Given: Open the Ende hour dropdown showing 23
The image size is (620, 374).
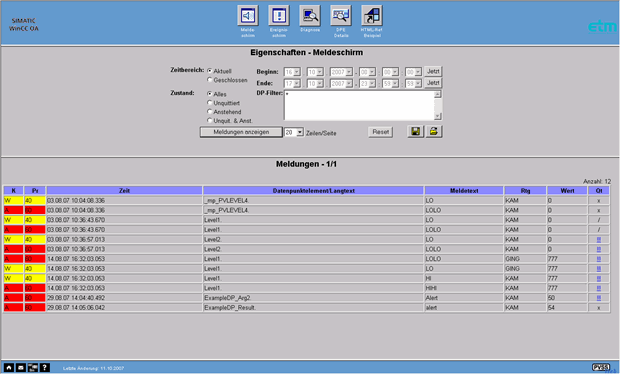Looking at the screenshot, I should (367, 84).
